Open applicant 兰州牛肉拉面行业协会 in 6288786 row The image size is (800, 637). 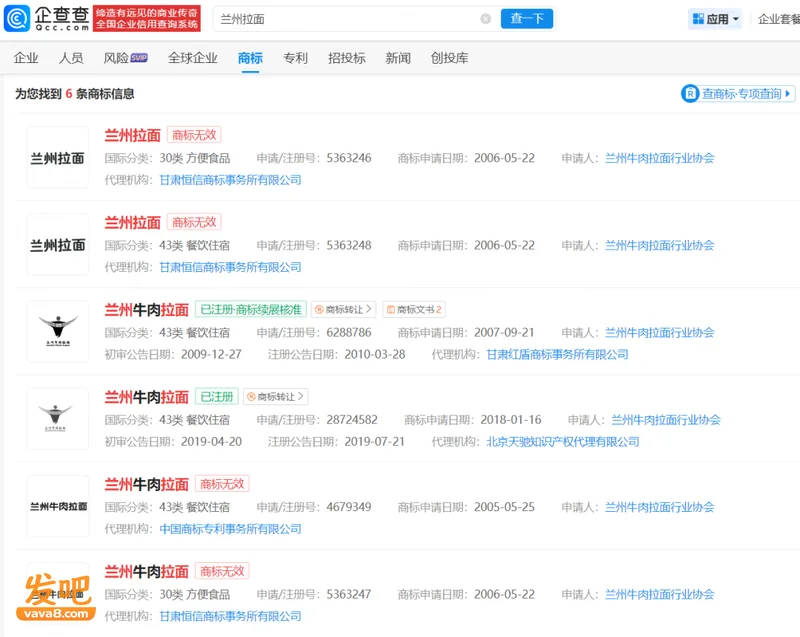coord(660,333)
